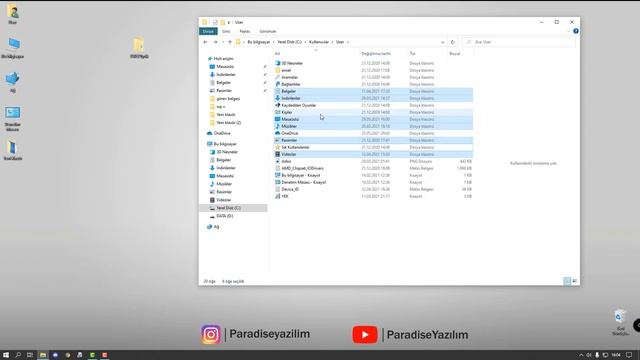Select Belgeler folder in the file list
Screen dimensions: 640x360
click(x=374, y=91)
